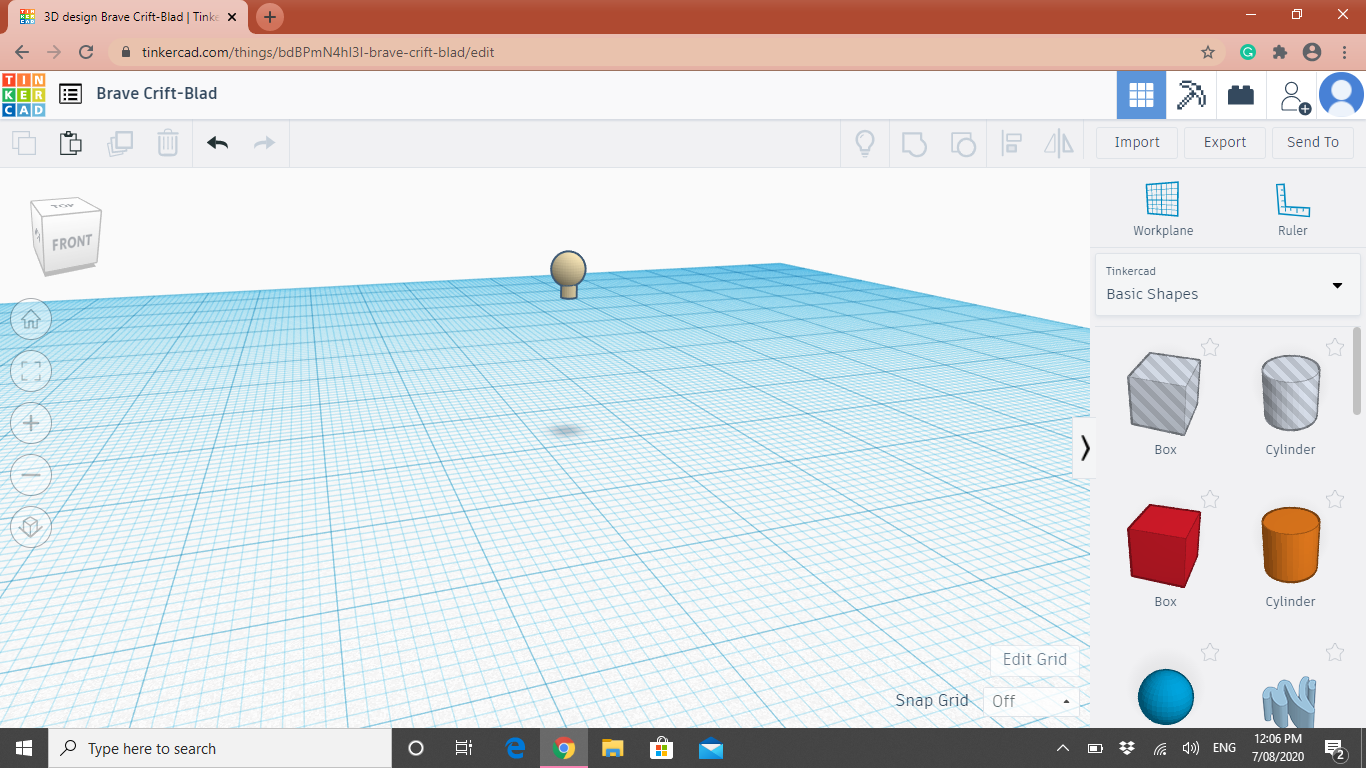Image resolution: width=1366 pixels, height=768 pixels.
Task: Open File Explorer from taskbar
Action: pyautogui.click(x=612, y=748)
